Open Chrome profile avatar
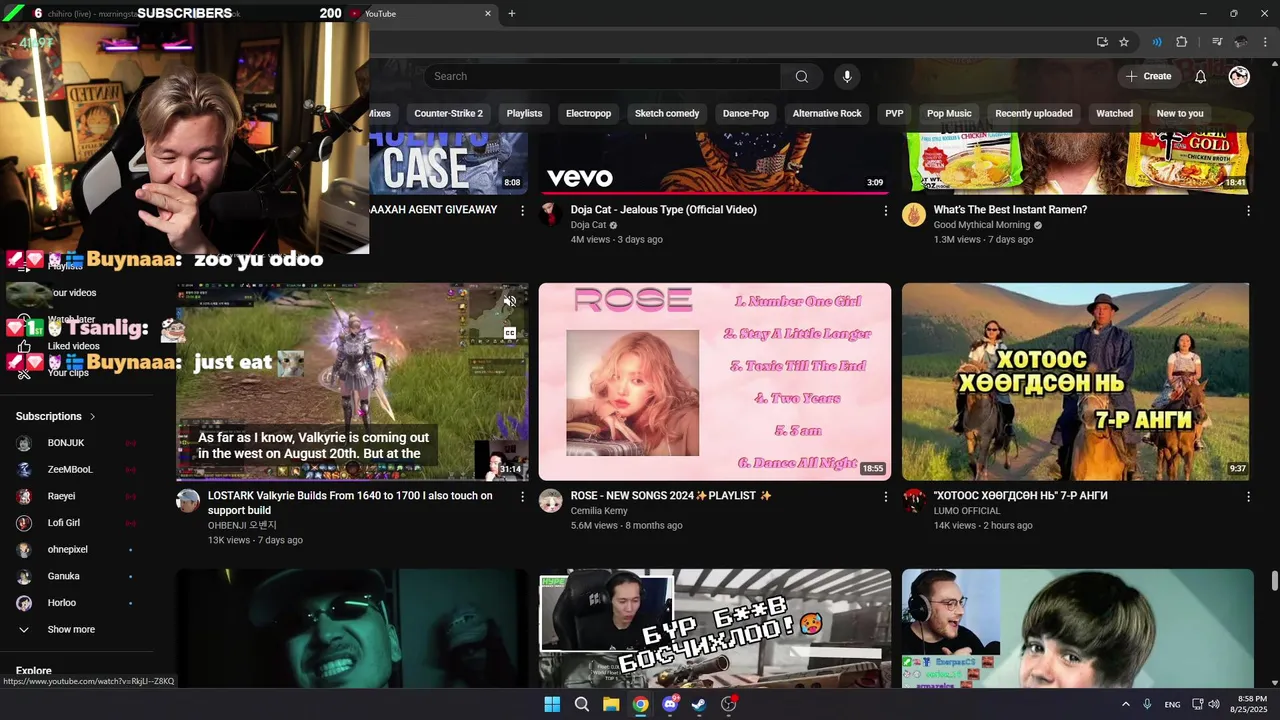The height and width of the screenshot is (720, 1280). pyautogui.click(x=1241, y=42)
